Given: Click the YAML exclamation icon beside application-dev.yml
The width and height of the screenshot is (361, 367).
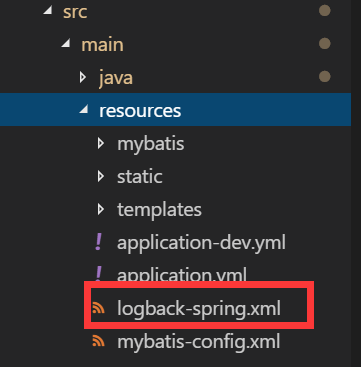Looking at the screenshot, I should point(98,242).
